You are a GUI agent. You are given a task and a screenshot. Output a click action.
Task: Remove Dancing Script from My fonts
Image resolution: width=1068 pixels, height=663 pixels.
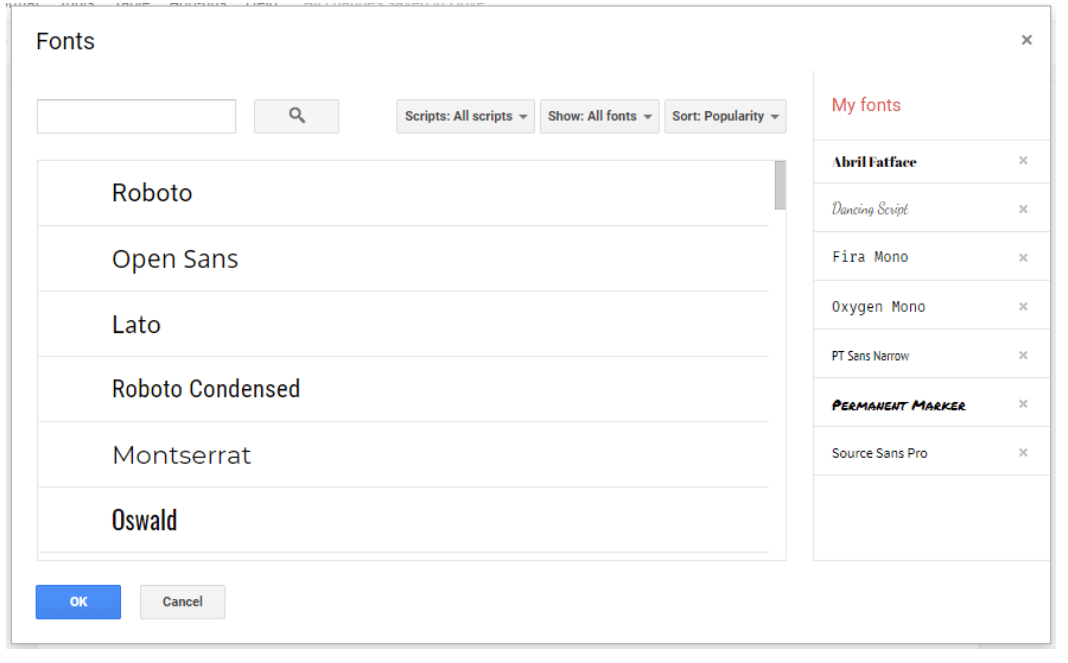tap(1023, 208)
